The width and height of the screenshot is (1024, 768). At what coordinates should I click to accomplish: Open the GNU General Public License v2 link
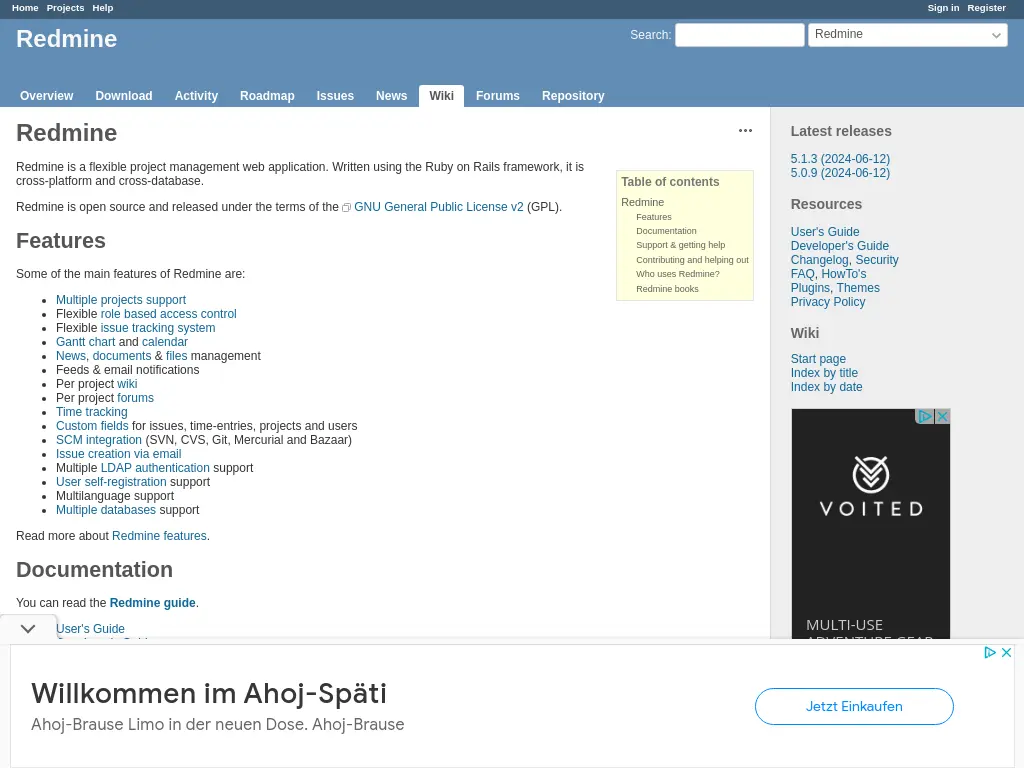coord(438,207)
